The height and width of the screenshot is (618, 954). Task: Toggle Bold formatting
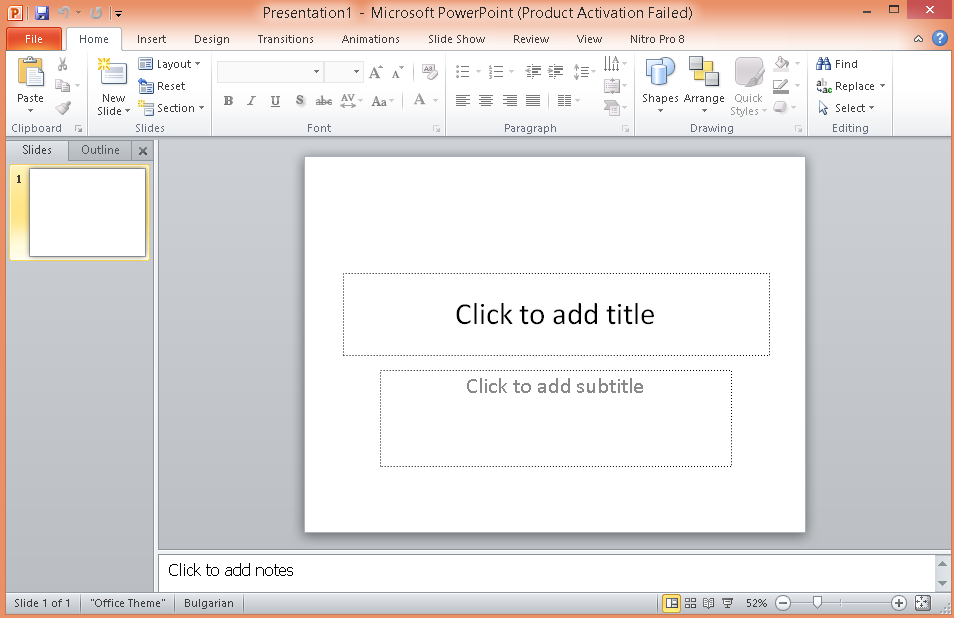click(x=228, y=101)
